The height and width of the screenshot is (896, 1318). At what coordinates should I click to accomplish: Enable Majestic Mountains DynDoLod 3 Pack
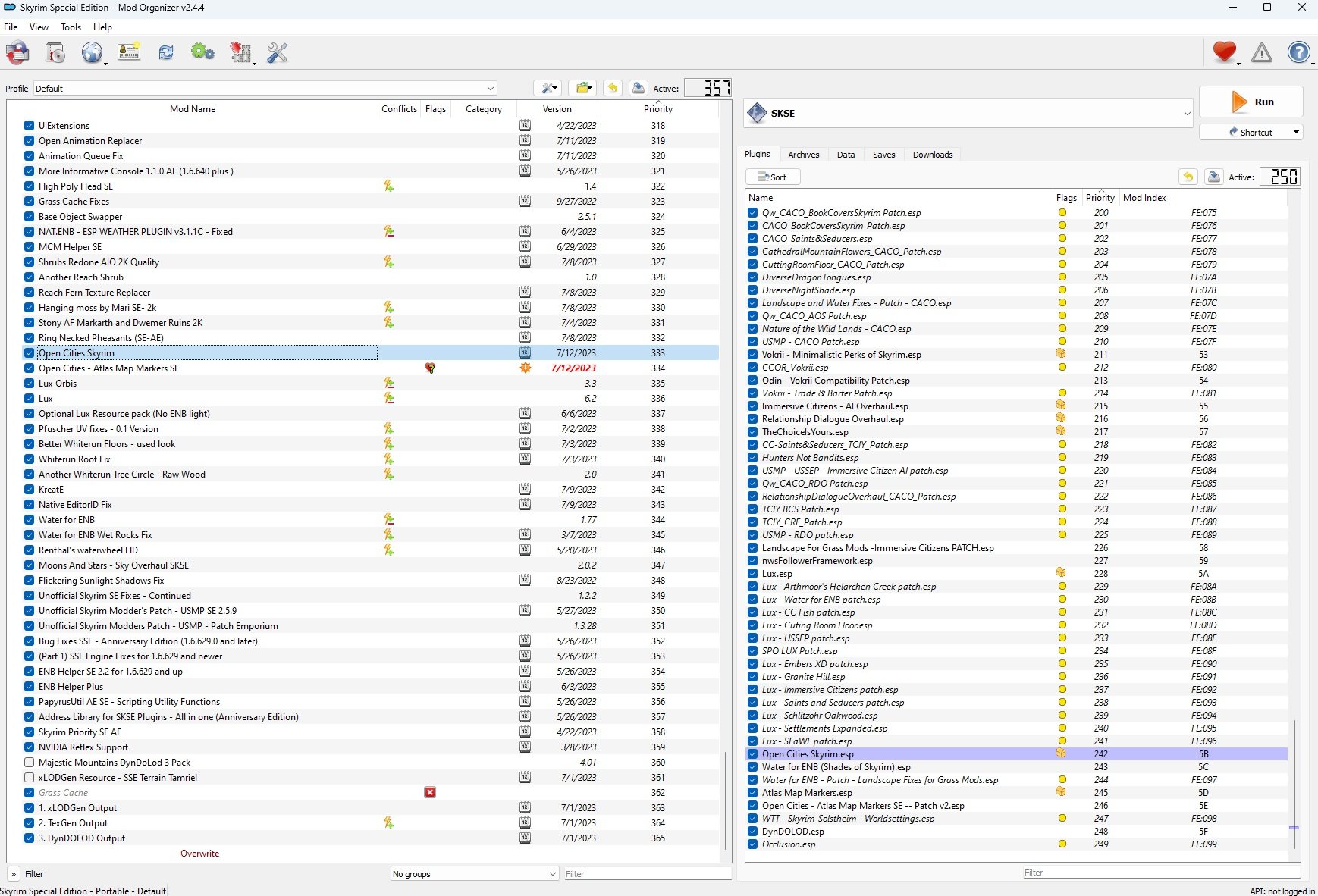29,762
